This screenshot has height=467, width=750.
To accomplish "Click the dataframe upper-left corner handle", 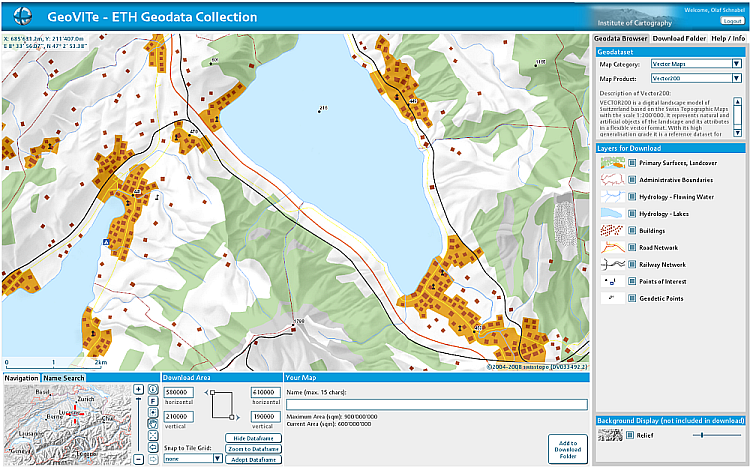I will coord(212,393).
